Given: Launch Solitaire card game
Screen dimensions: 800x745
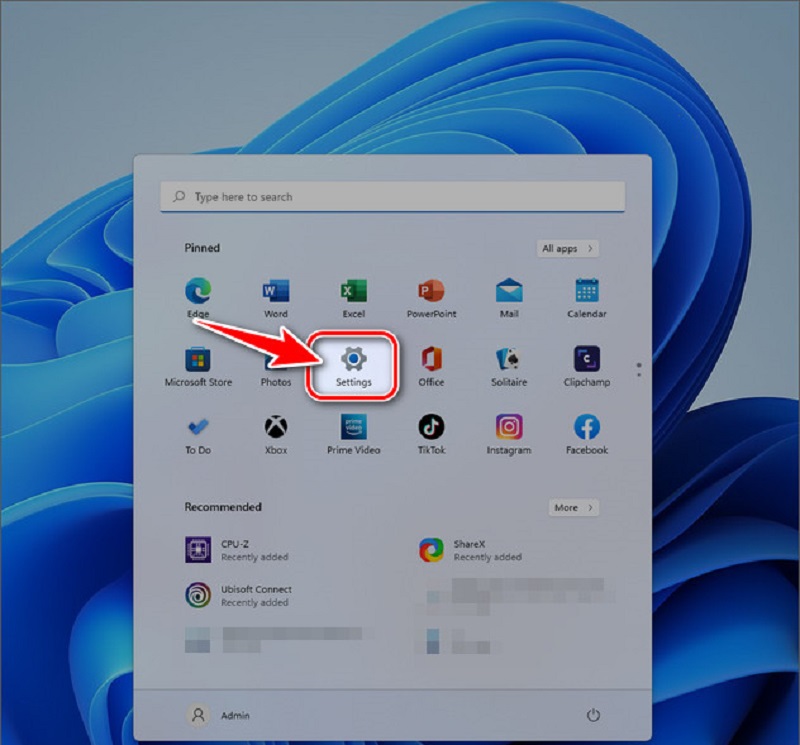Looking at the screenshot, I should pyautogui.click(x=509, y=366).
